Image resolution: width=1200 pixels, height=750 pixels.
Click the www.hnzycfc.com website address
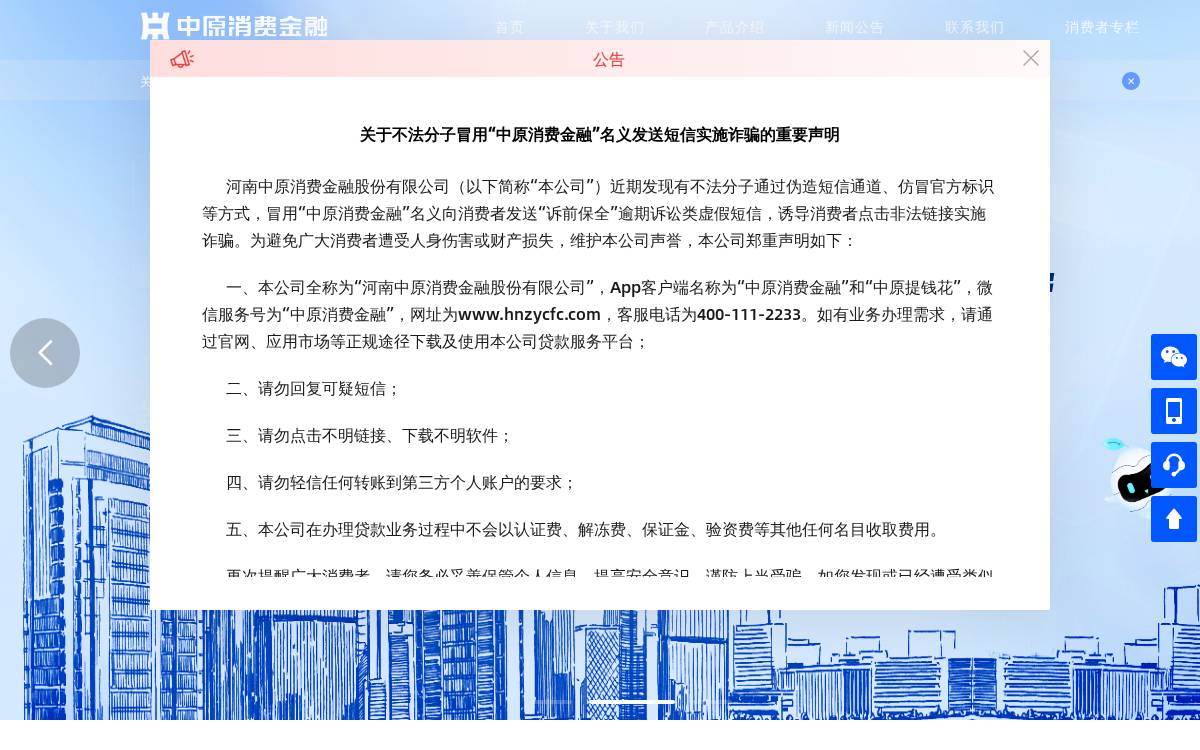click(529, 314)
